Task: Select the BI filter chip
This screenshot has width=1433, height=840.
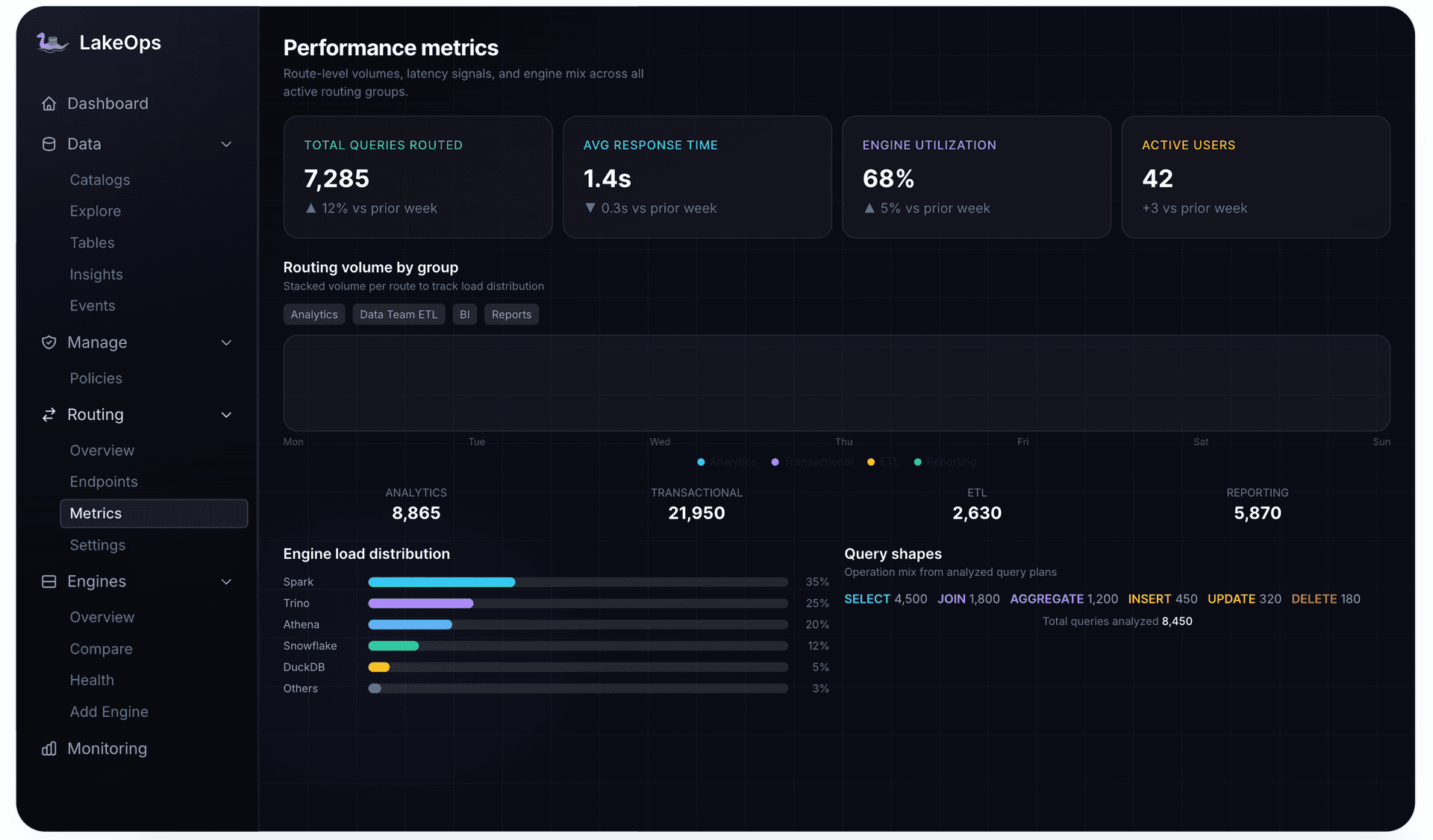Action: 464,314
